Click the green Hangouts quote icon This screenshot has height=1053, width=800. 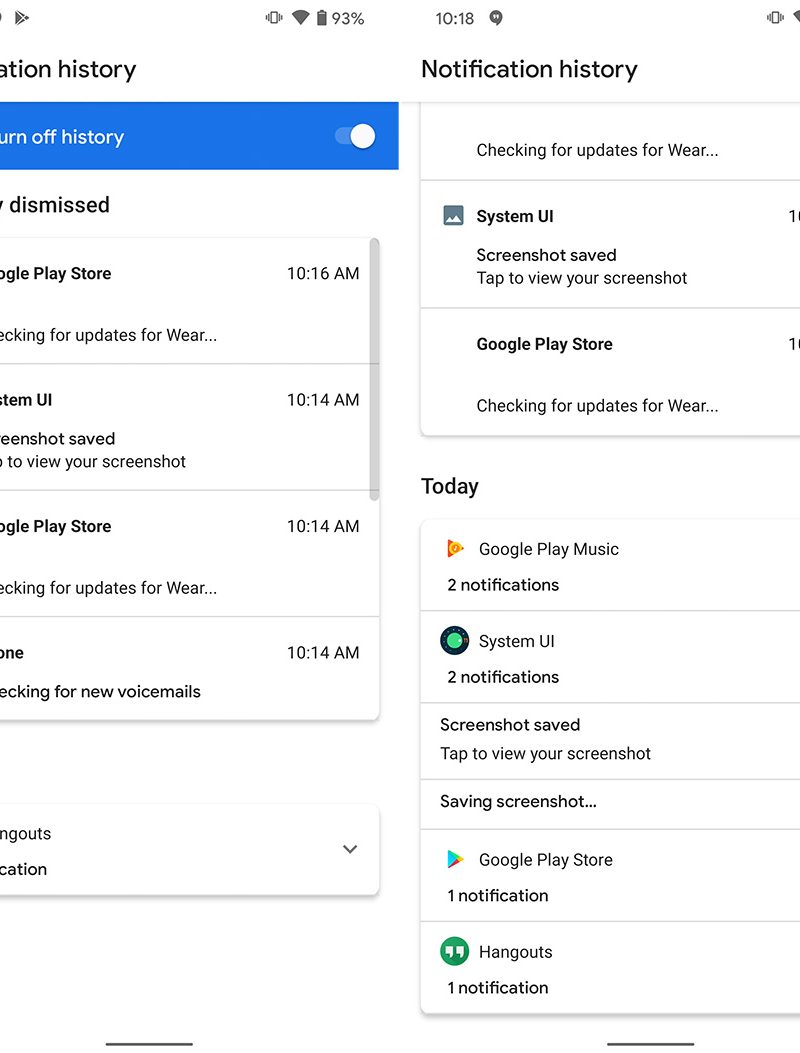click(455, 952)
